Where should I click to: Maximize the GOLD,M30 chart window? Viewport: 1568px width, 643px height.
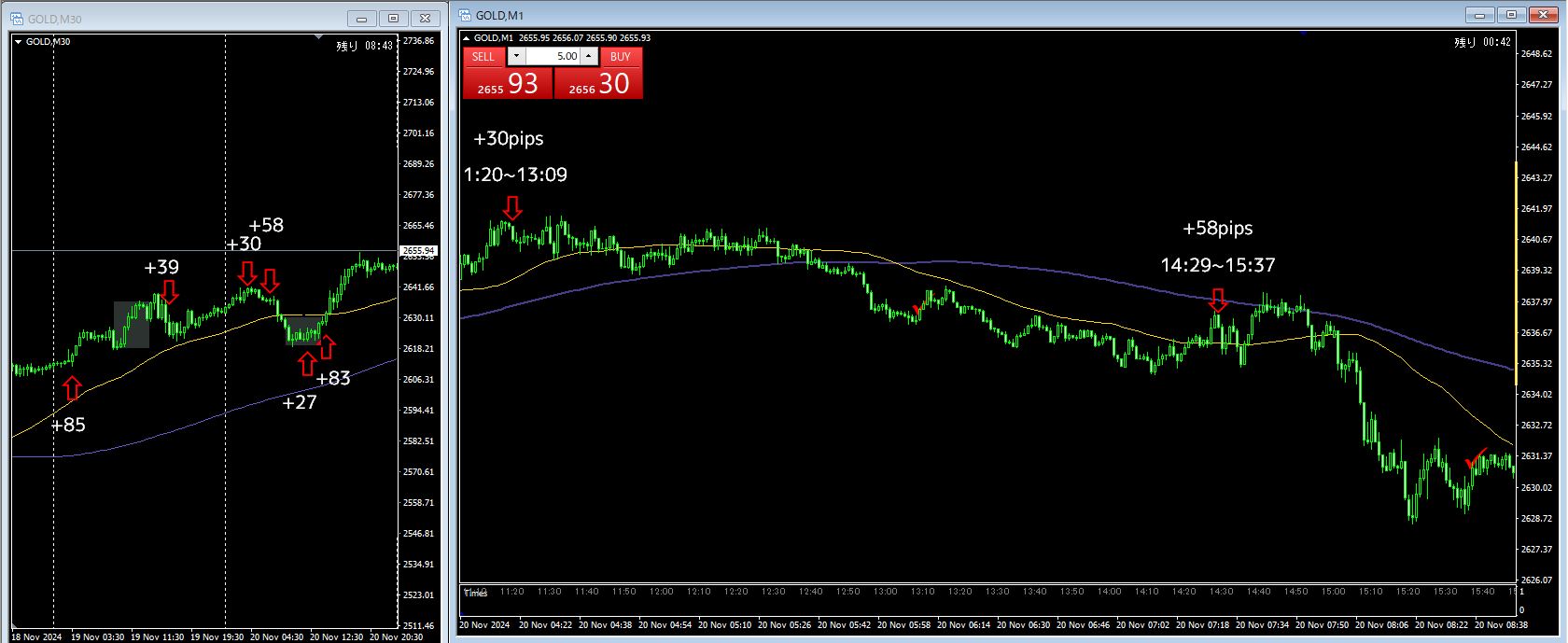394,19
